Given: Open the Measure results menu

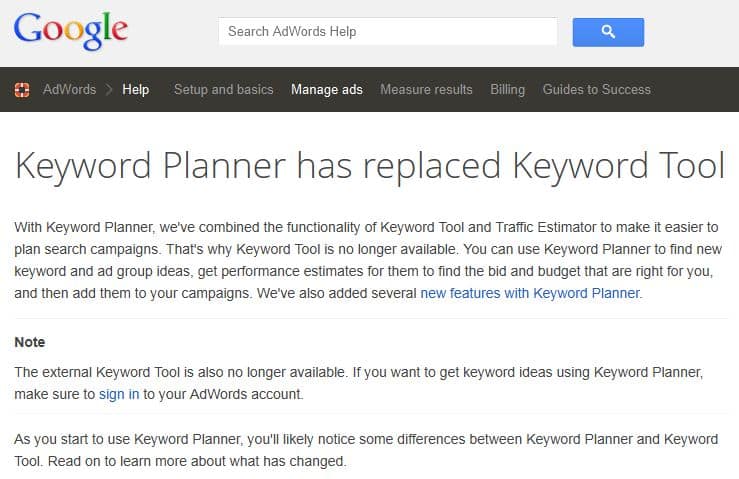Looking at the screenshot, I should (x=426, y=90).
